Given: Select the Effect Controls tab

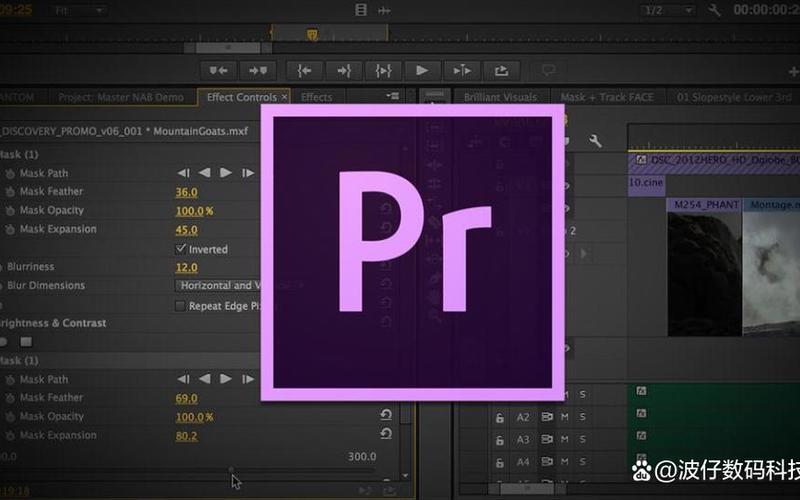Looking at the screenshot, I should (242, 97).
